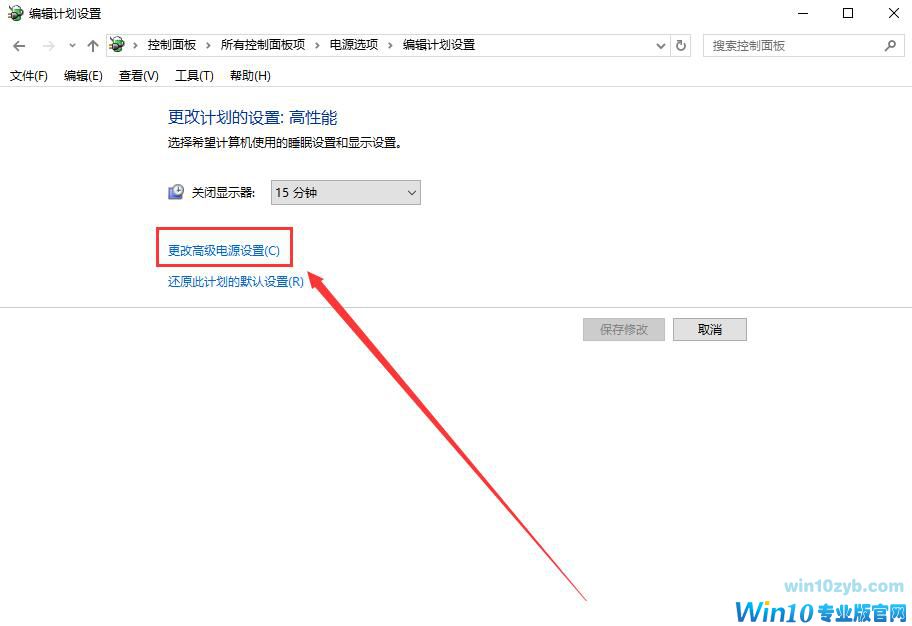Image resolution: width=912 pixels, height=626 pixels.
Task: Refresh the page with the refresh icon
Action: click(x=681, y=45)
